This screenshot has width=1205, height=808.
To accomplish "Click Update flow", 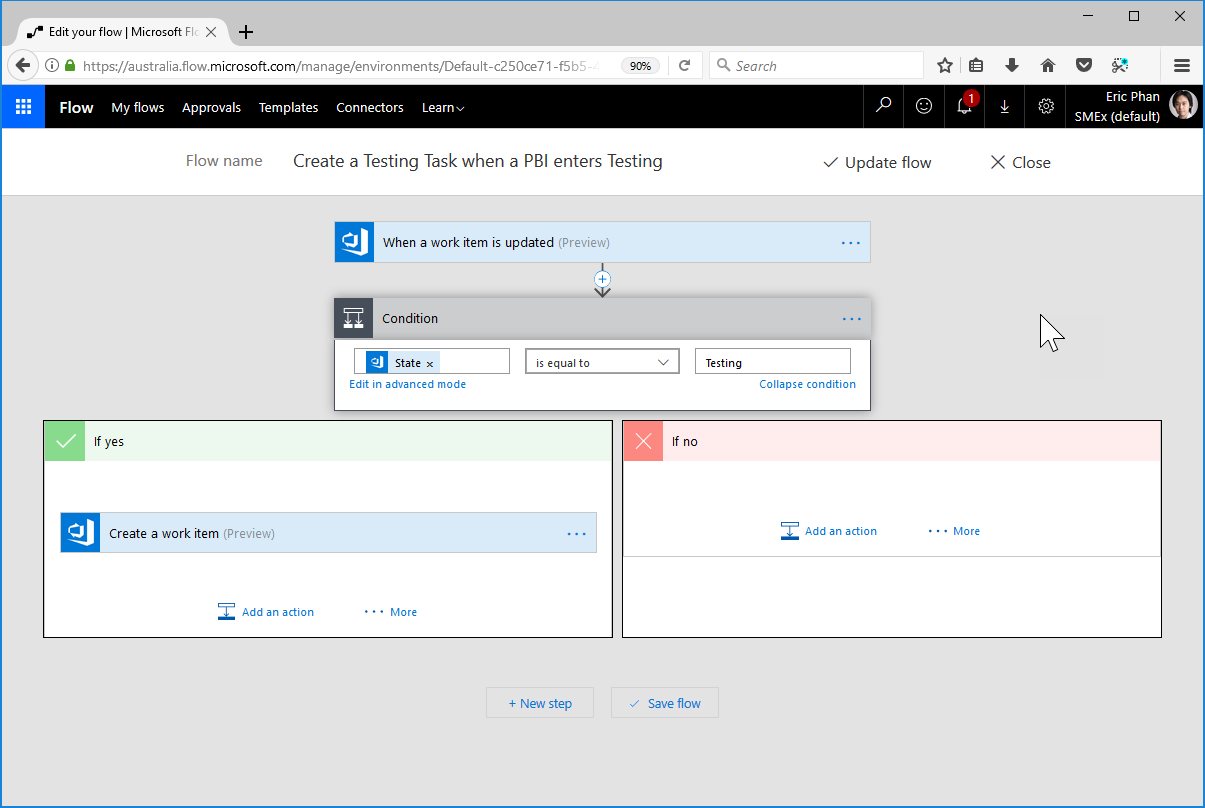I will pos(877,162).
